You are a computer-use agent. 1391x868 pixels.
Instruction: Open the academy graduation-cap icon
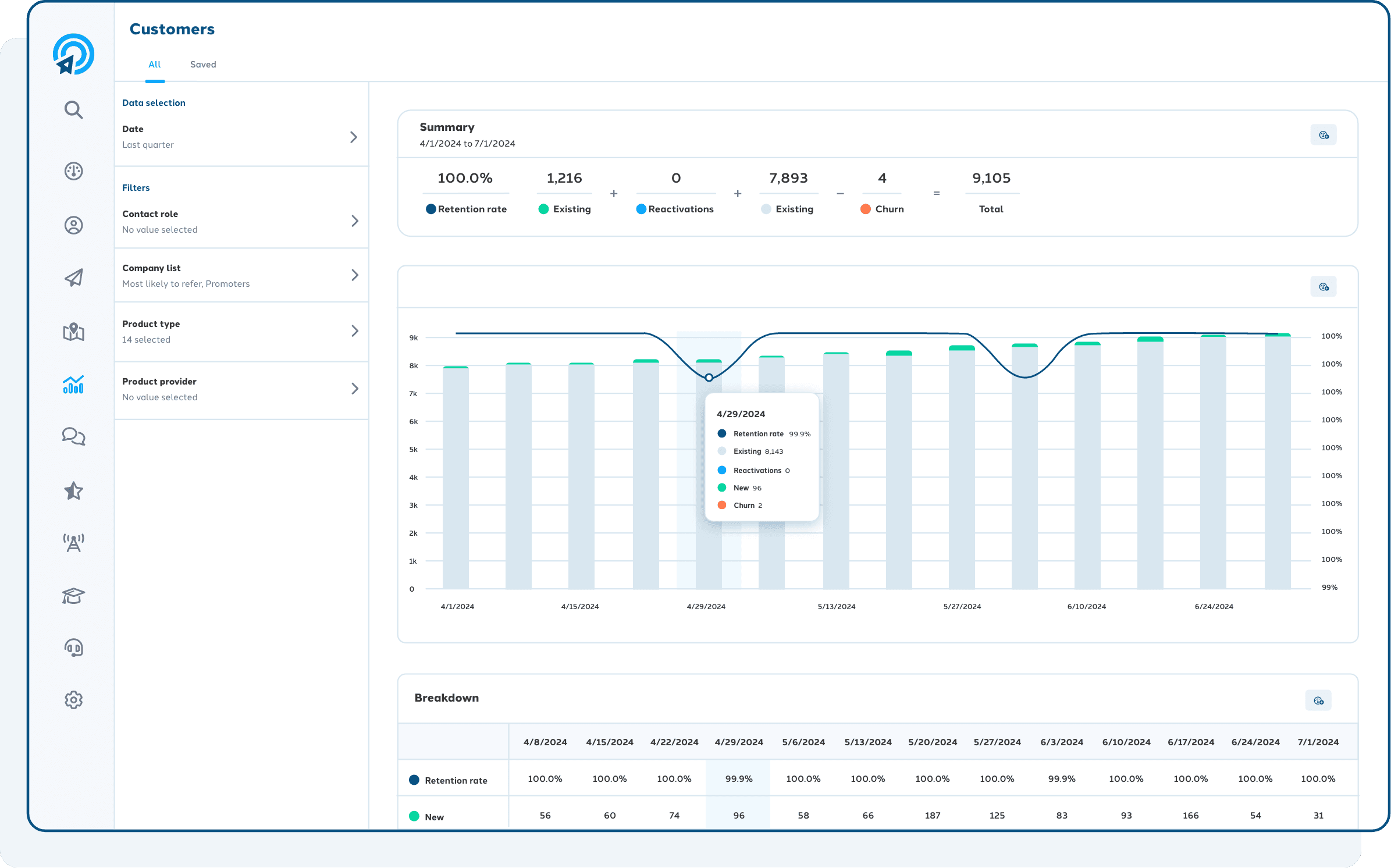coord(73,595)
